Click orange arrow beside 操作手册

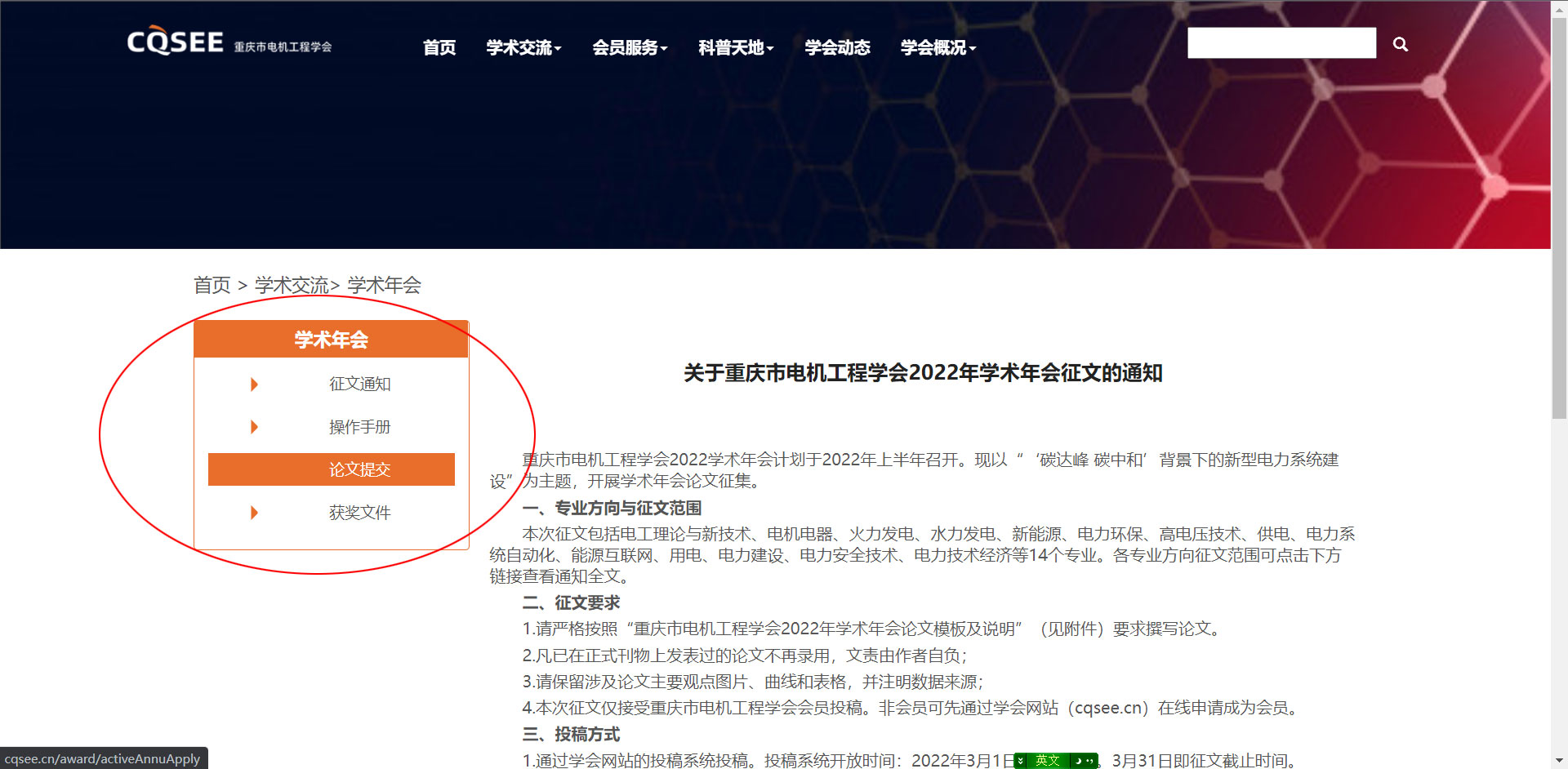(254, 427)
